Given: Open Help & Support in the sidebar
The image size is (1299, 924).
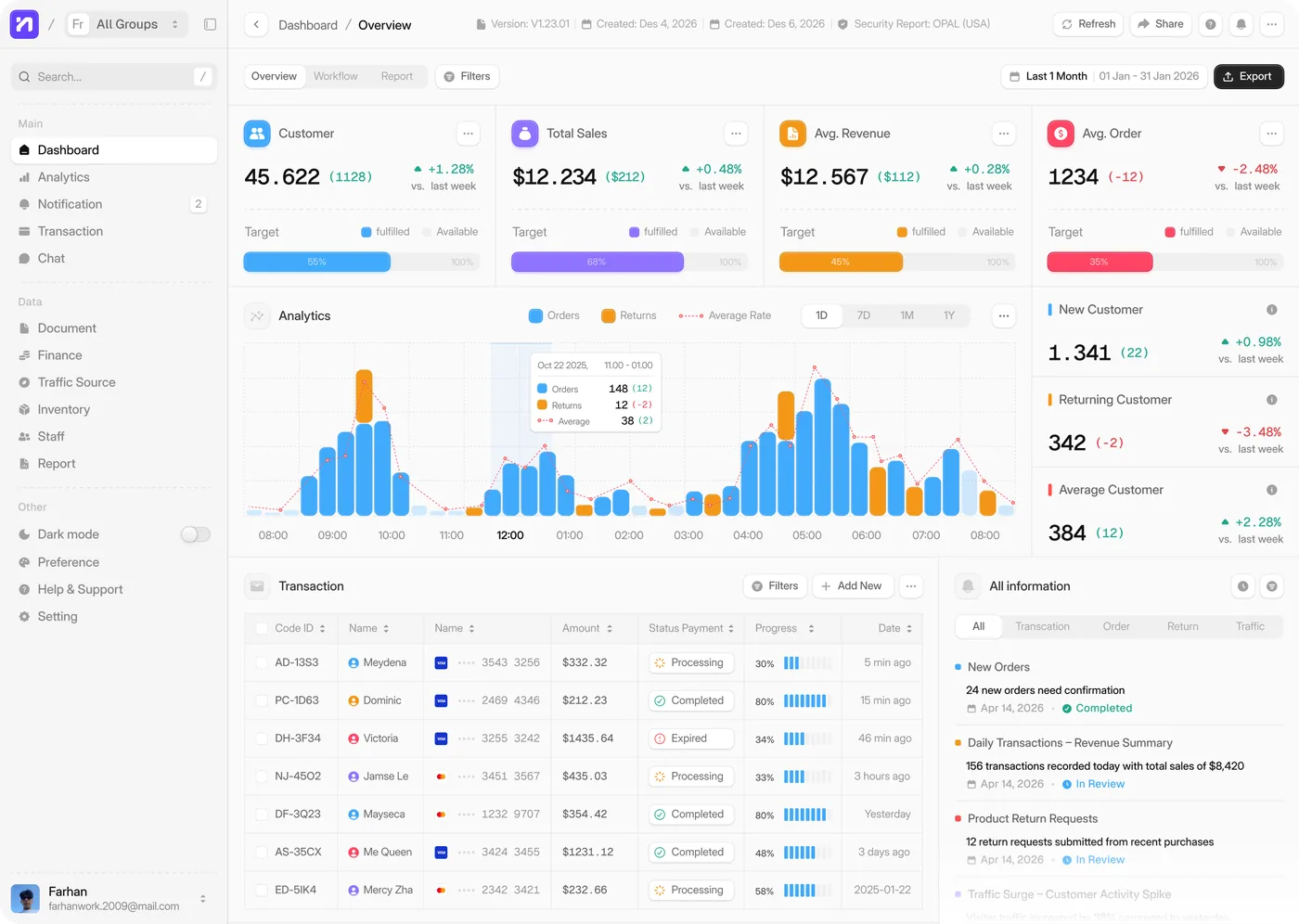Looking at the screenshot, I should (x=114, y=589).
